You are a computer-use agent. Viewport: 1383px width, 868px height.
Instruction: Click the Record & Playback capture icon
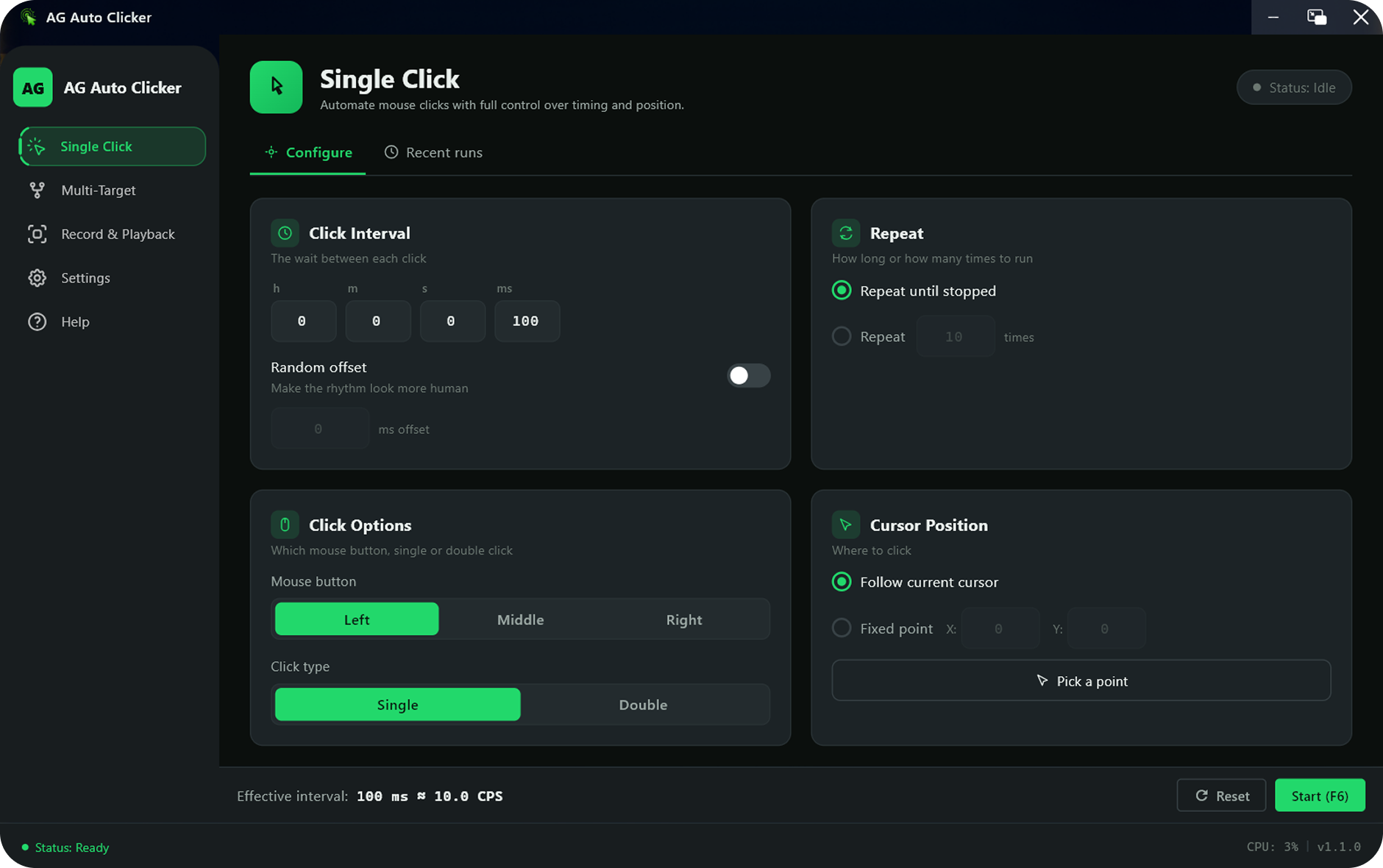point(37,234)
